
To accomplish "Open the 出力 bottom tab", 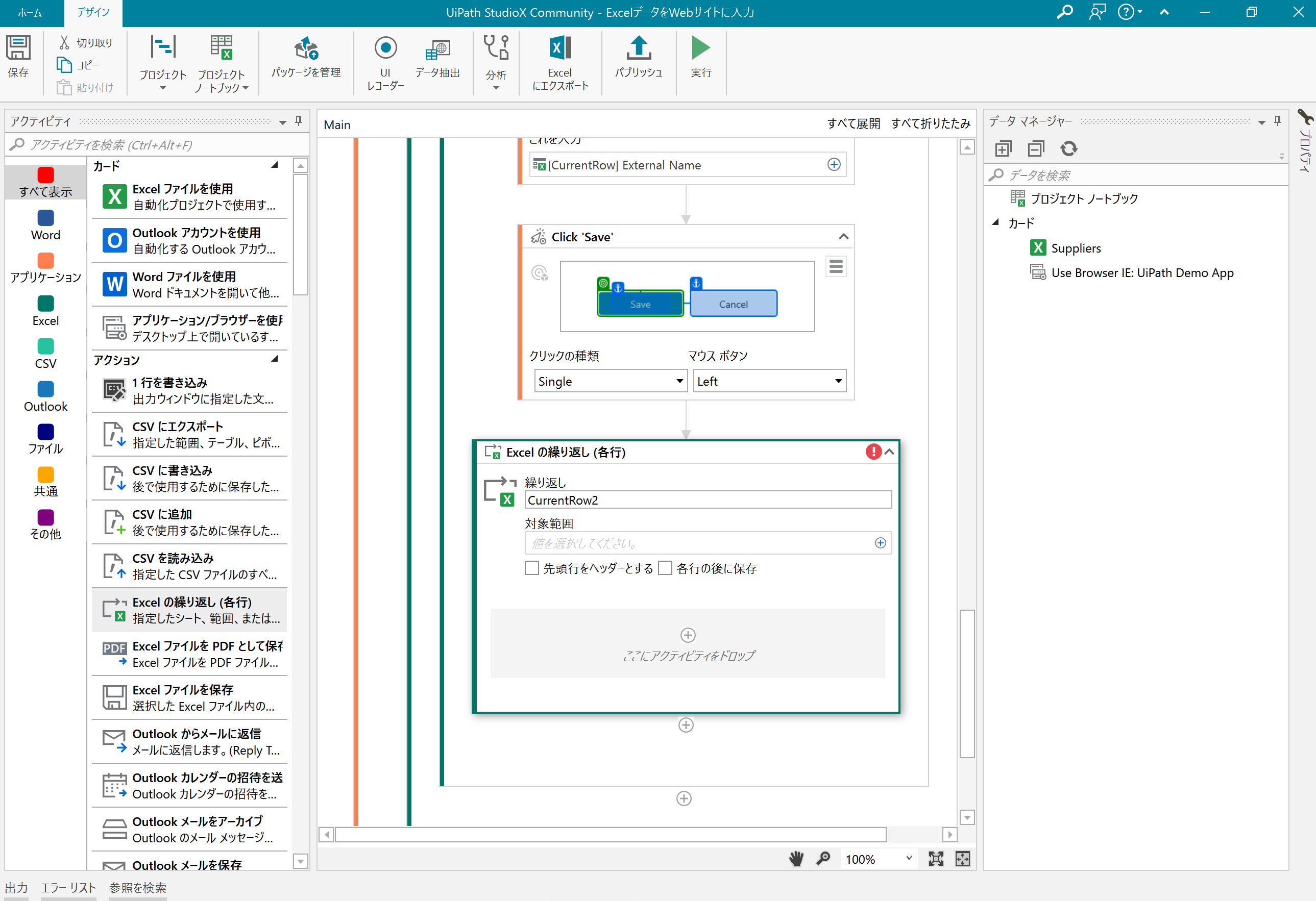I will click(x=16, y=888).
